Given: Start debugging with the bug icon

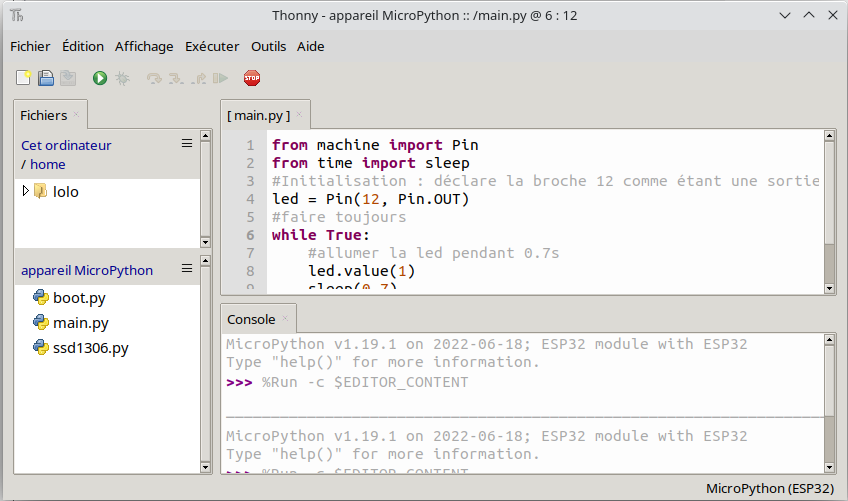Looking at the screenshot, I should click(x=122, y=78).
